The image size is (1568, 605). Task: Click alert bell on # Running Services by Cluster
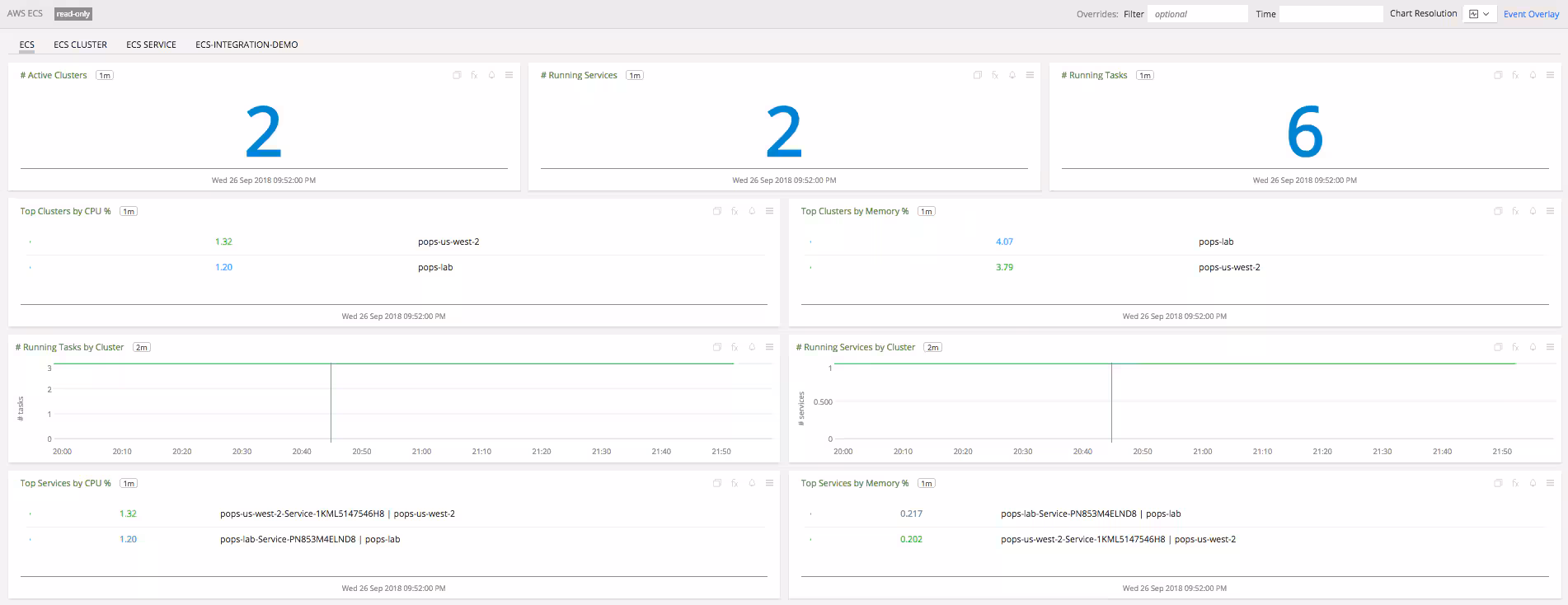click(1533, 347)
